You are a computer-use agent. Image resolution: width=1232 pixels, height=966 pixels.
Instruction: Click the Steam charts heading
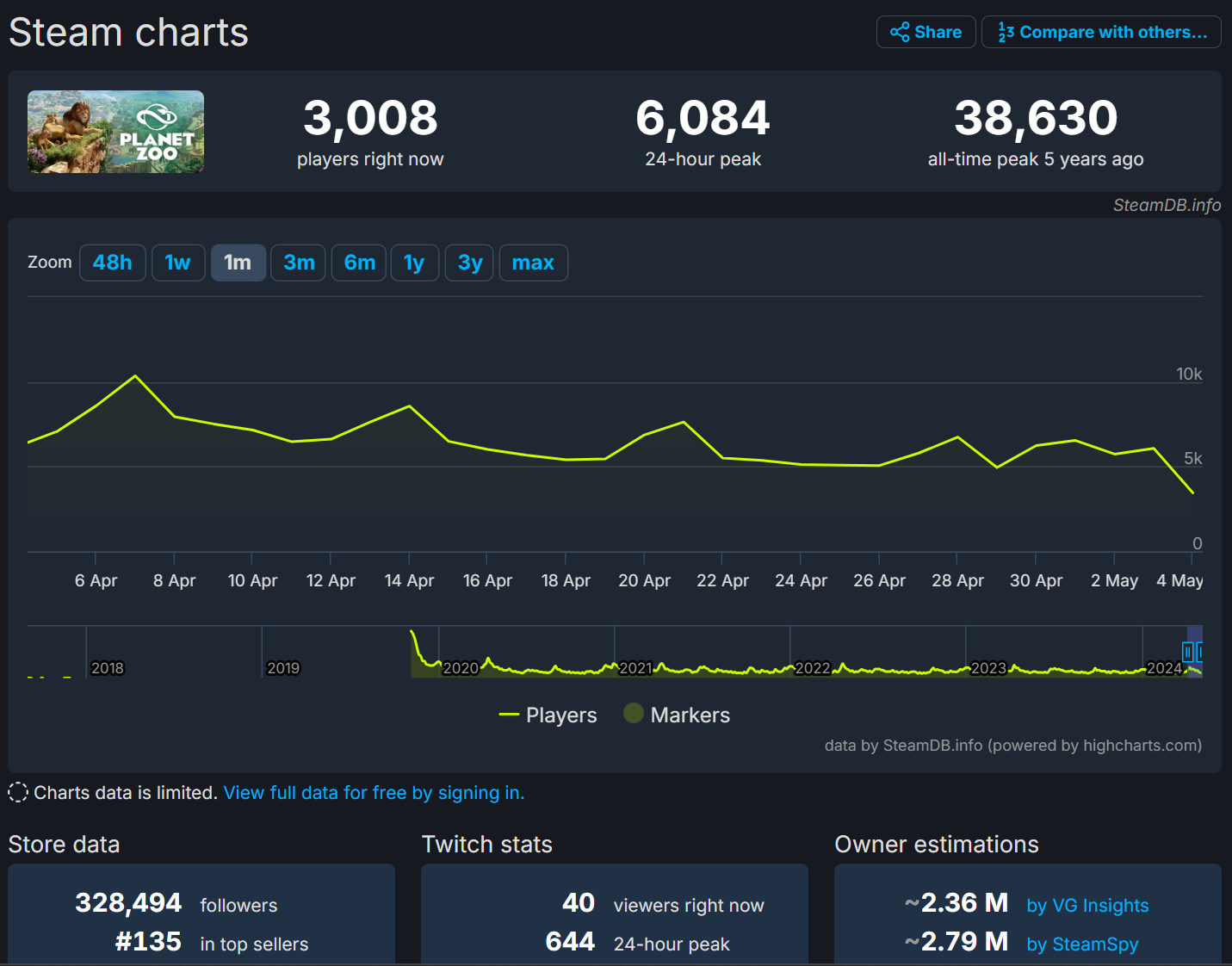pyautogui.click(x=128, y=33)
